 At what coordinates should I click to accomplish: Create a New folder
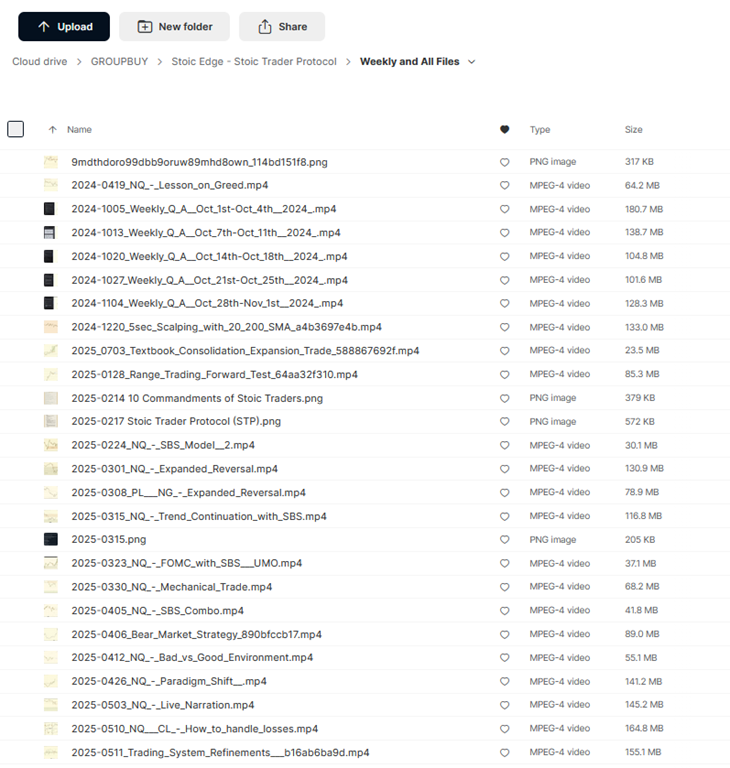pos(174,27)
